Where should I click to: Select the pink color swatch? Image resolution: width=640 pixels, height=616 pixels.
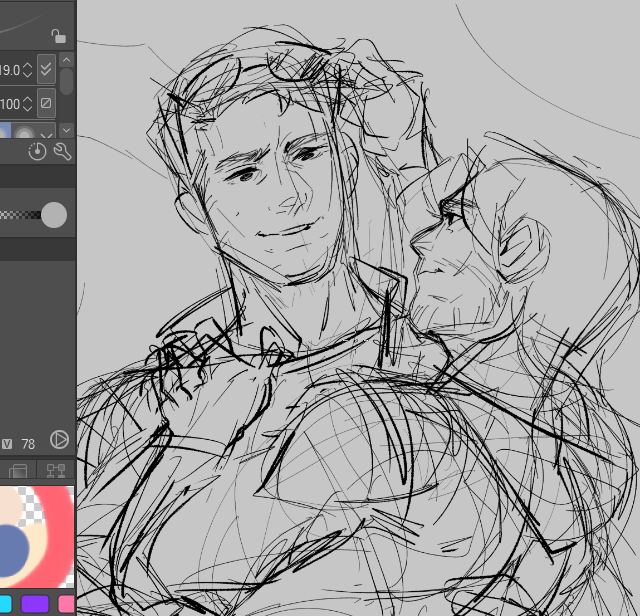tap(67, 604)
